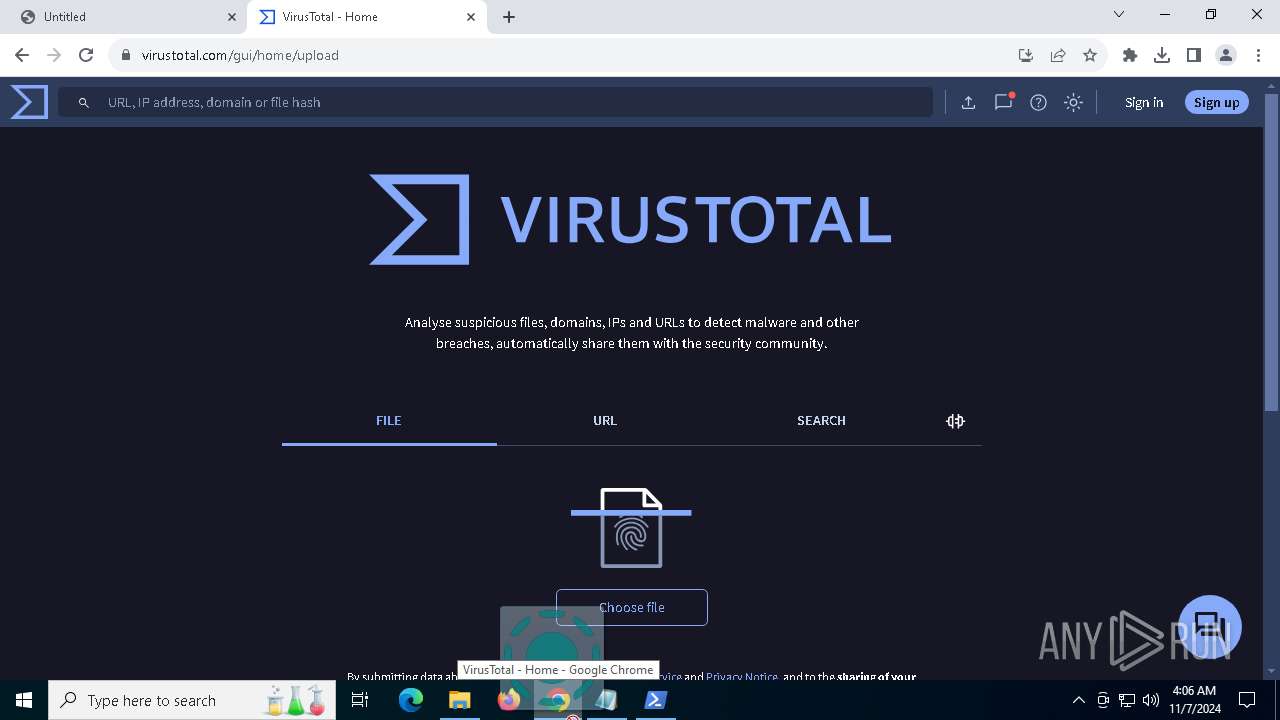Select the FILE tab

pos(389,421)
